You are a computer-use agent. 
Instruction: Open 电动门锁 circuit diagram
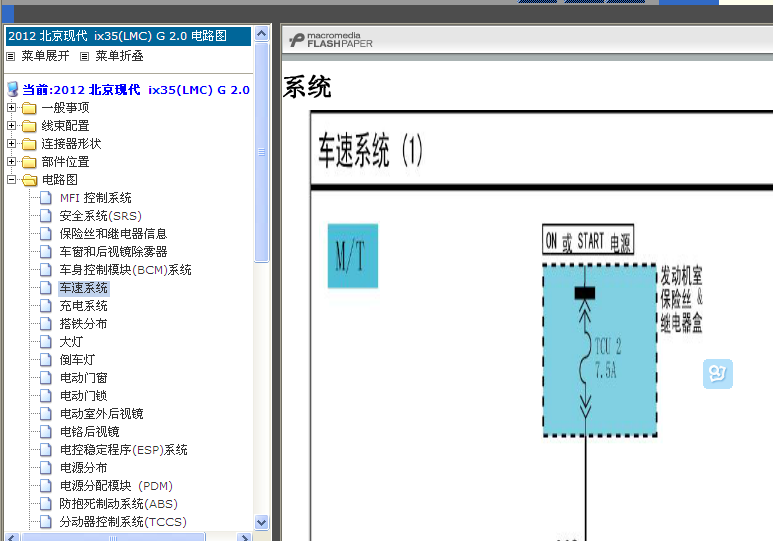tap(84, 396)
